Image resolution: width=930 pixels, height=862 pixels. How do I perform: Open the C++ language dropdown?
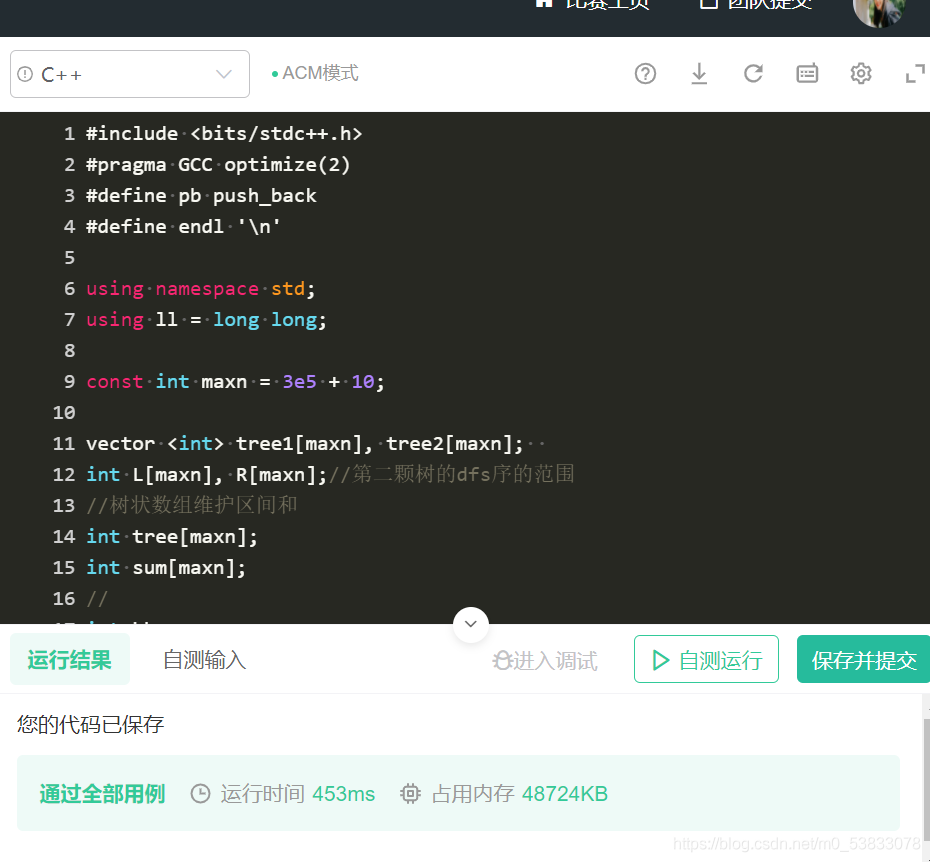130,74
